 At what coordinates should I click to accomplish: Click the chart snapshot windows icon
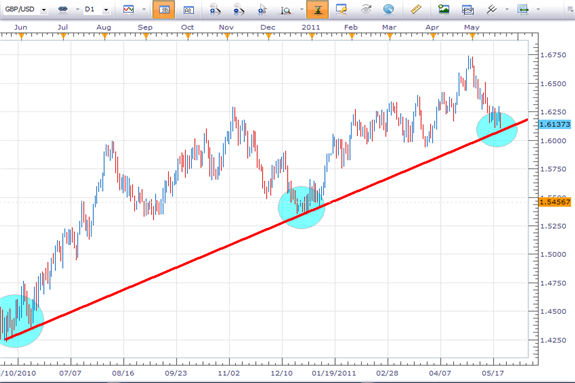[468, 10]
